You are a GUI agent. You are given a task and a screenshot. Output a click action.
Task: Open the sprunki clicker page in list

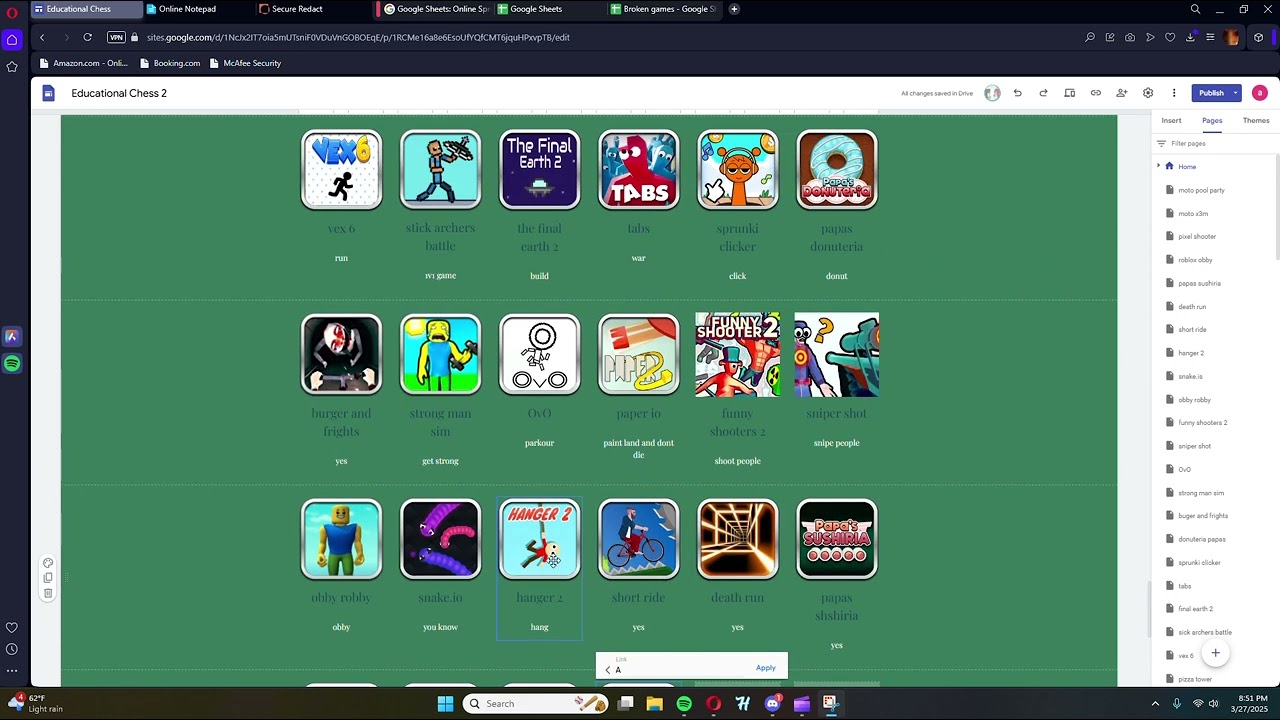click(1199, 563)
